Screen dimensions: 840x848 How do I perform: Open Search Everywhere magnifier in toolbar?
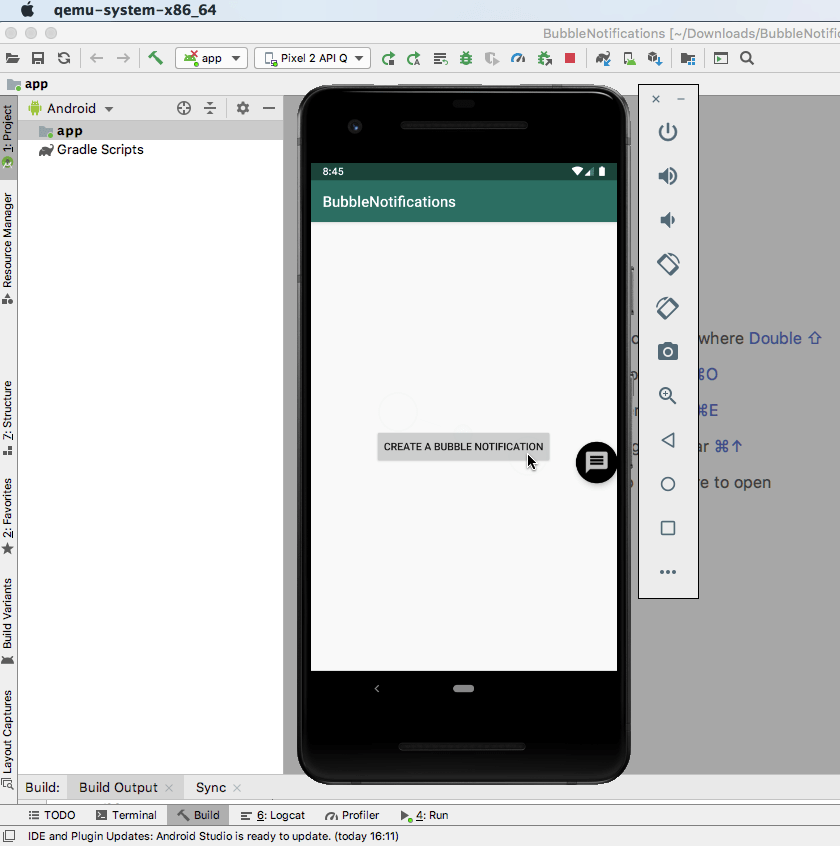[x=746, y=58]
